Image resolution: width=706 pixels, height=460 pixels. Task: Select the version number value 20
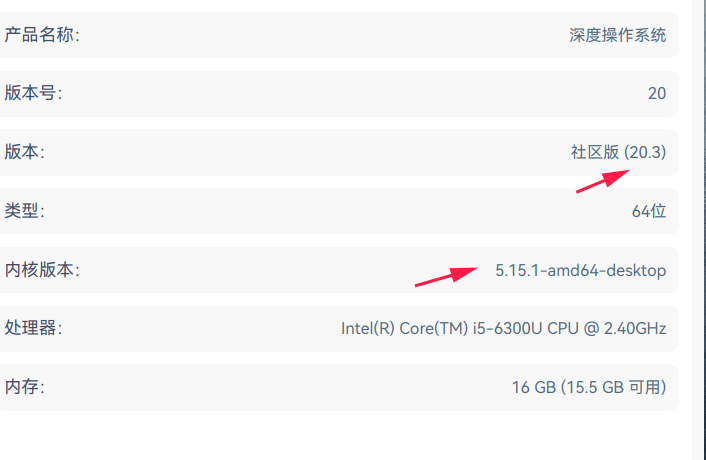[x=656, y=93]
